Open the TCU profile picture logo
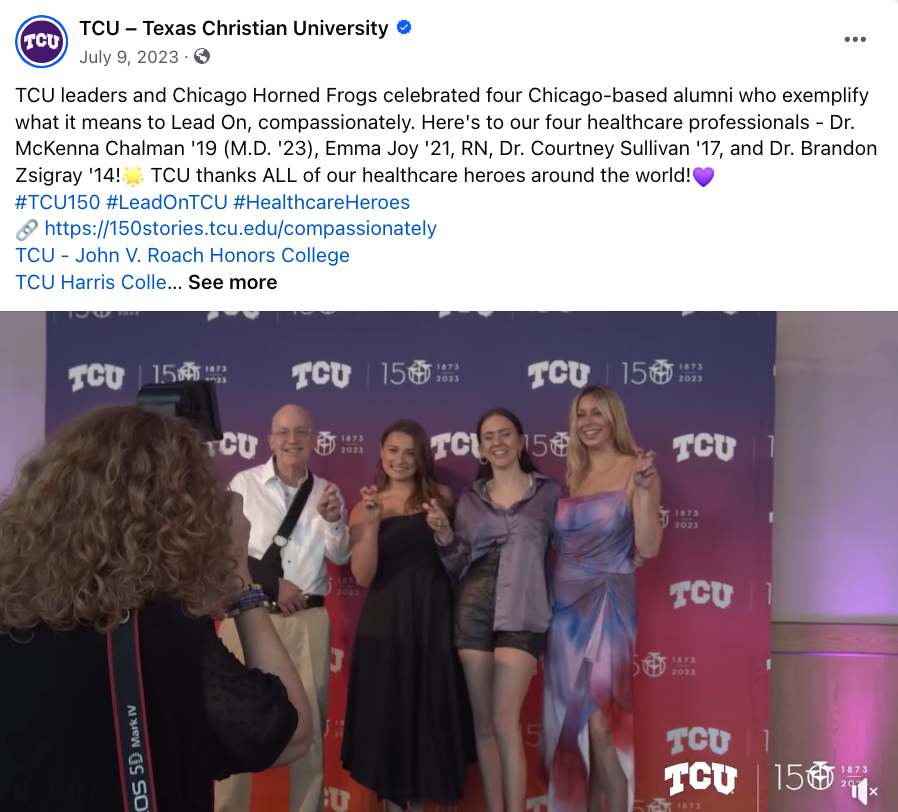898x812 pixels. coord(41,41)
